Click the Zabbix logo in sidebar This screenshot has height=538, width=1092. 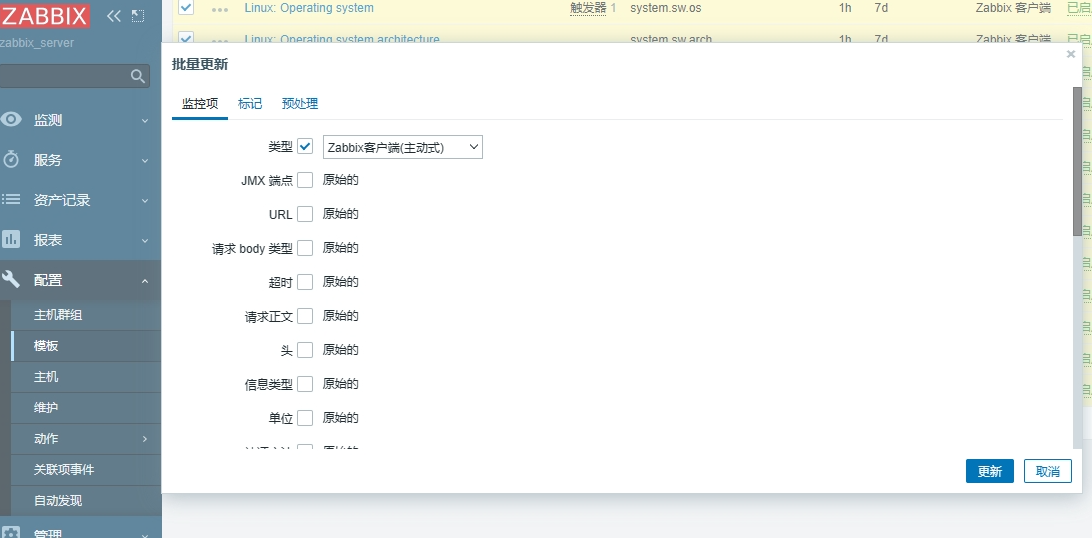[x=45, y=16]
